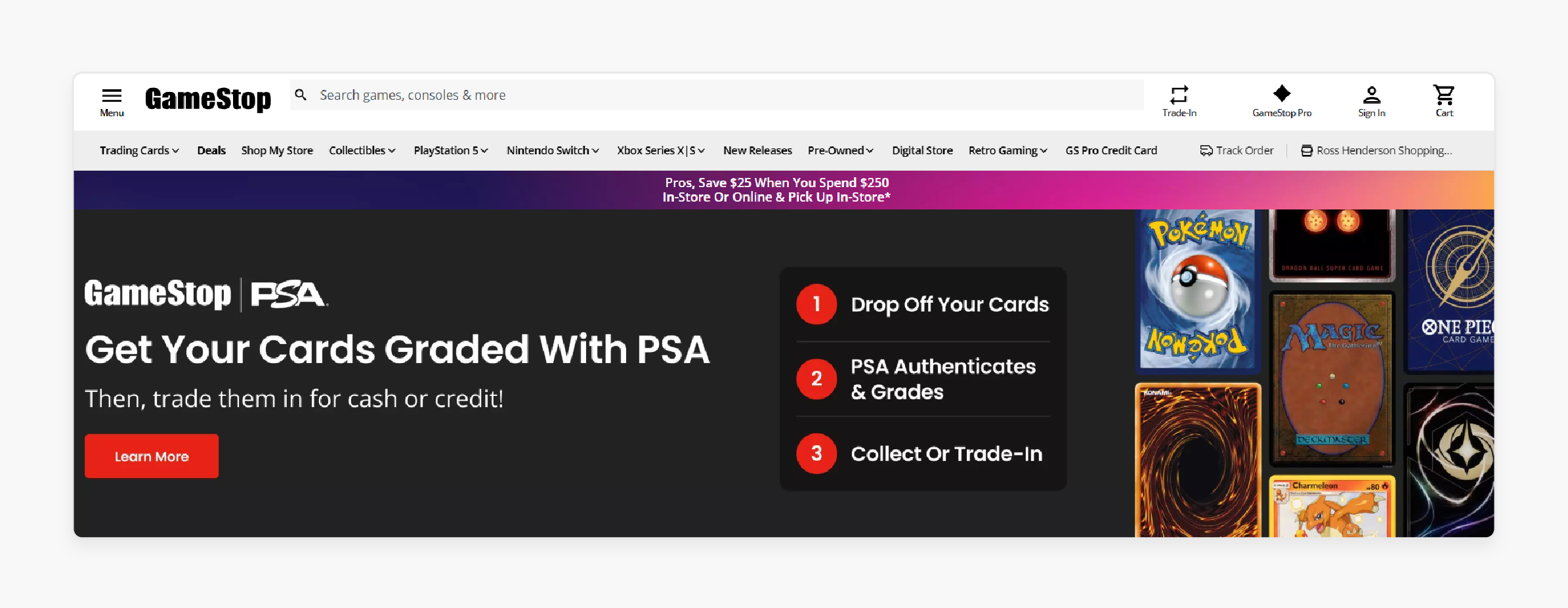Open the shopping Cart icon
This screenshot has height=608, width=1568.
[x=1444, y=95]
